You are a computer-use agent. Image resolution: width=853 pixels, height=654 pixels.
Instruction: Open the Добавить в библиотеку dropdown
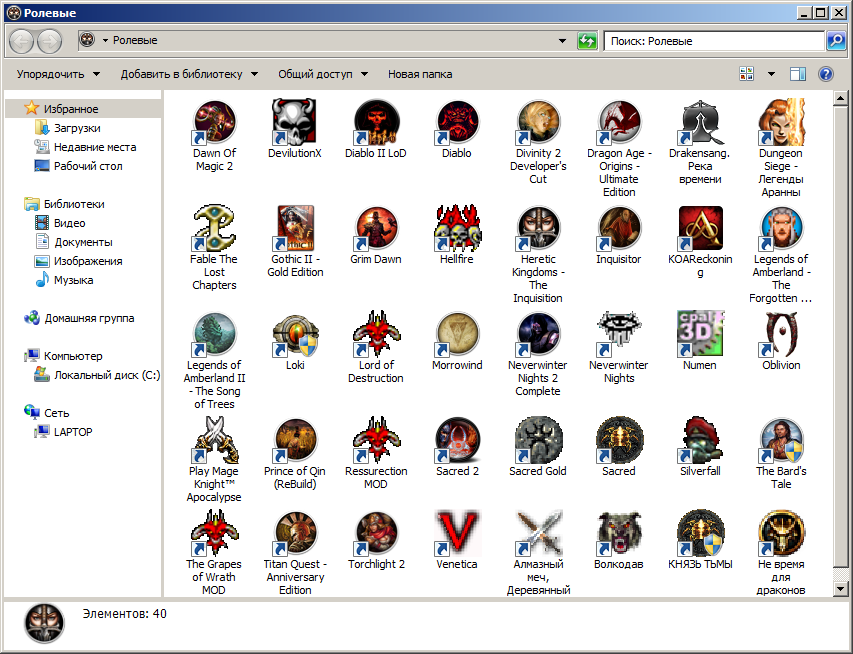[x=189, y=74]
